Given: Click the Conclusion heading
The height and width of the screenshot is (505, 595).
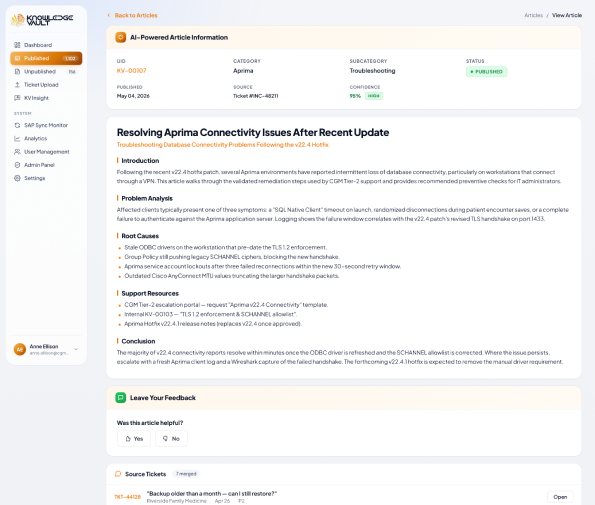Looking at the screenshot, I should point(138,341).
